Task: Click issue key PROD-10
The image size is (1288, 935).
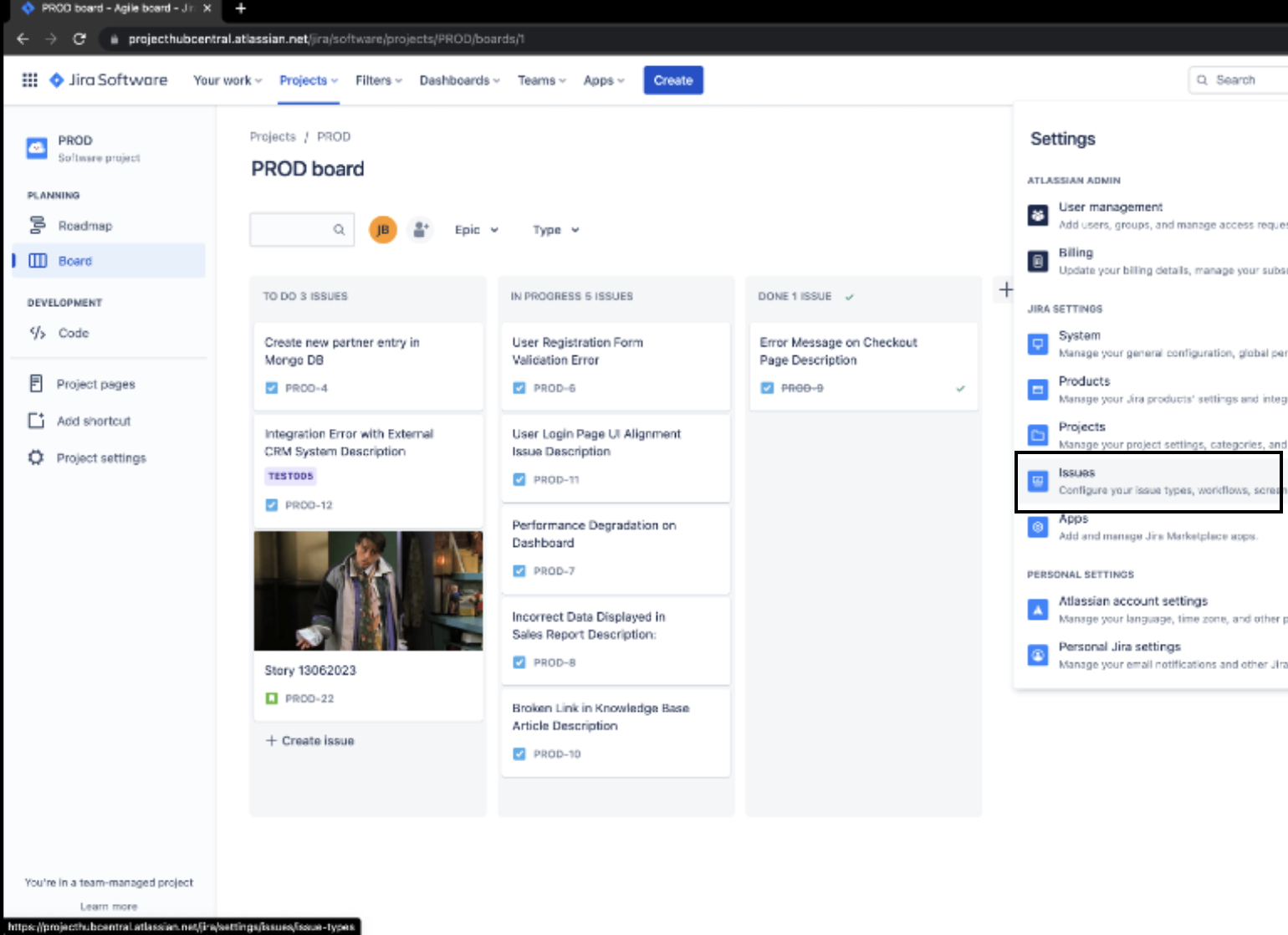Action: [x=557, y=754]
